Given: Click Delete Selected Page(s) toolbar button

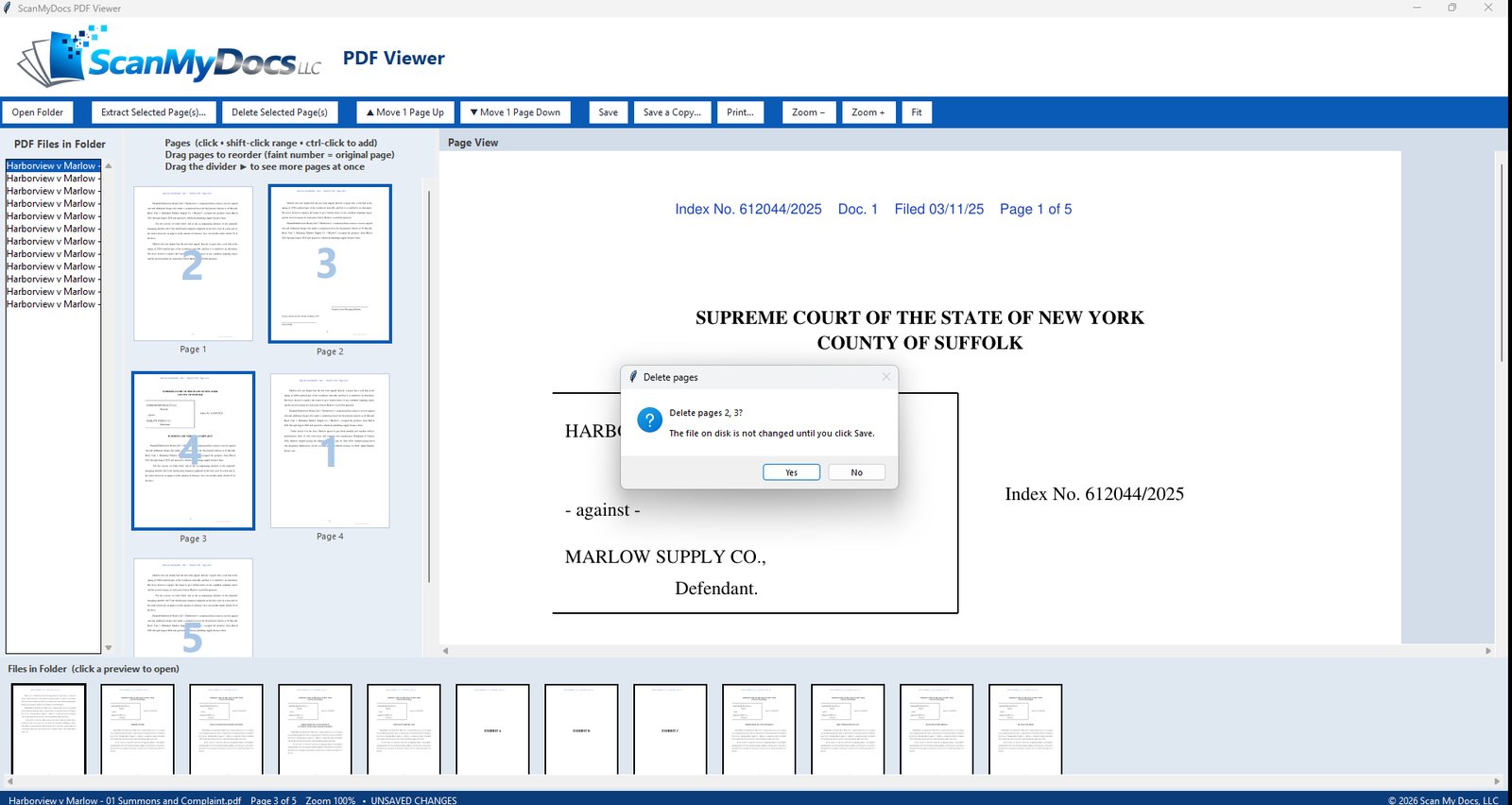Looking at the screenshot, I should pos(280,112).
